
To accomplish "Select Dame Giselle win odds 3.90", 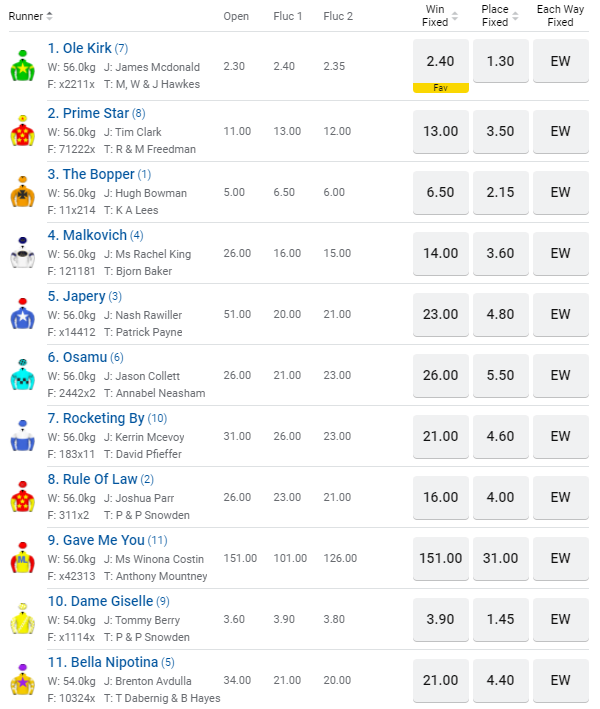I will click(440, 619).
